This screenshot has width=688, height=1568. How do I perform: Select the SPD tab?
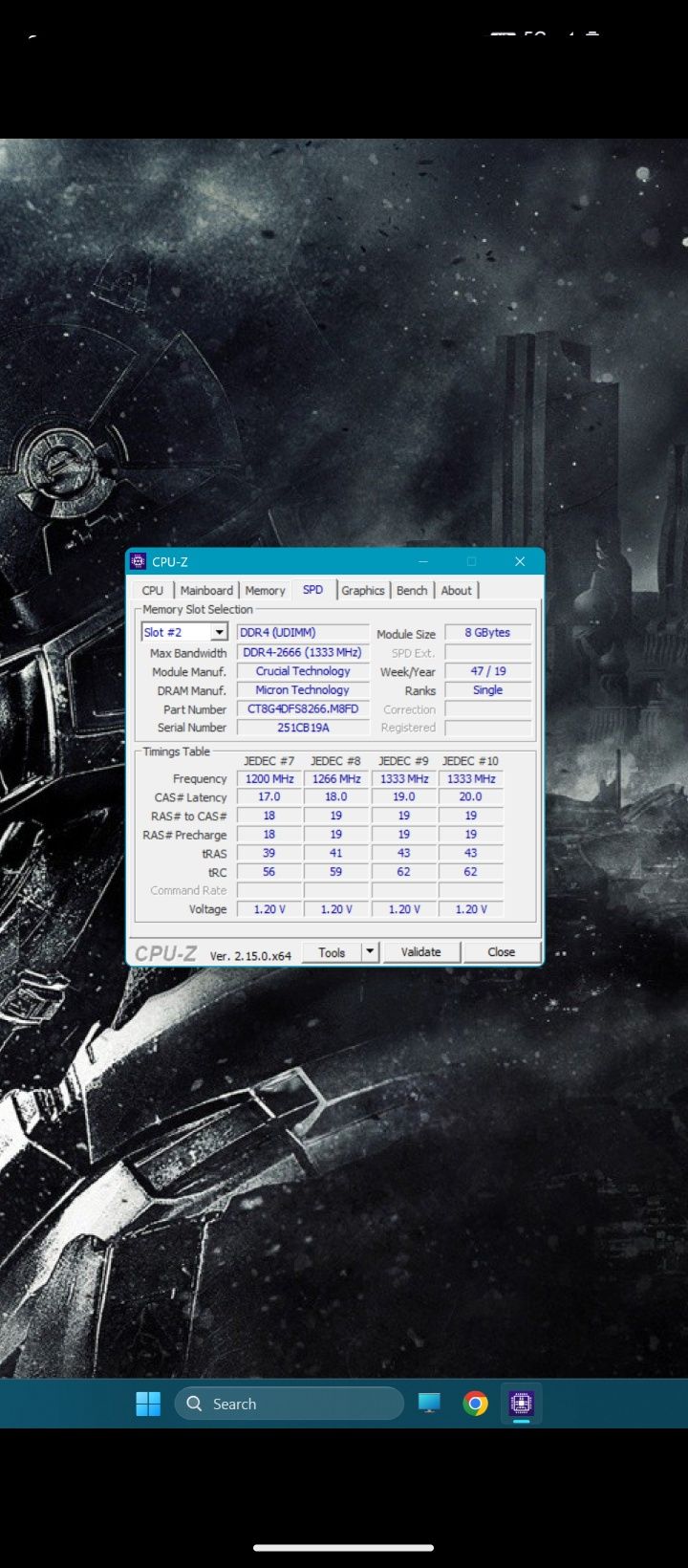(313, 590)
